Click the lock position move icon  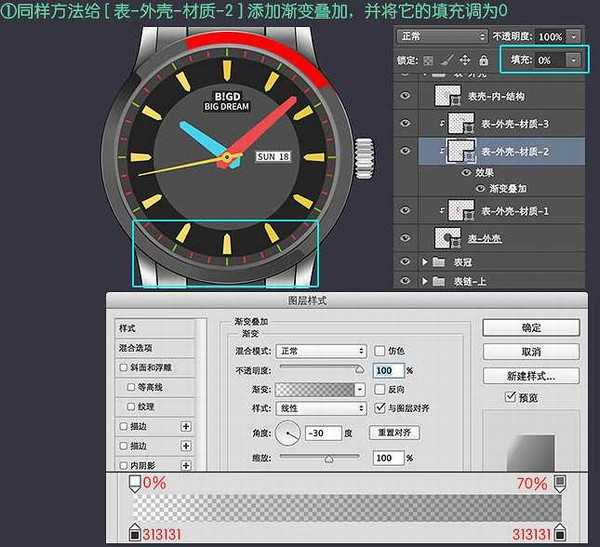pos(465,60)
